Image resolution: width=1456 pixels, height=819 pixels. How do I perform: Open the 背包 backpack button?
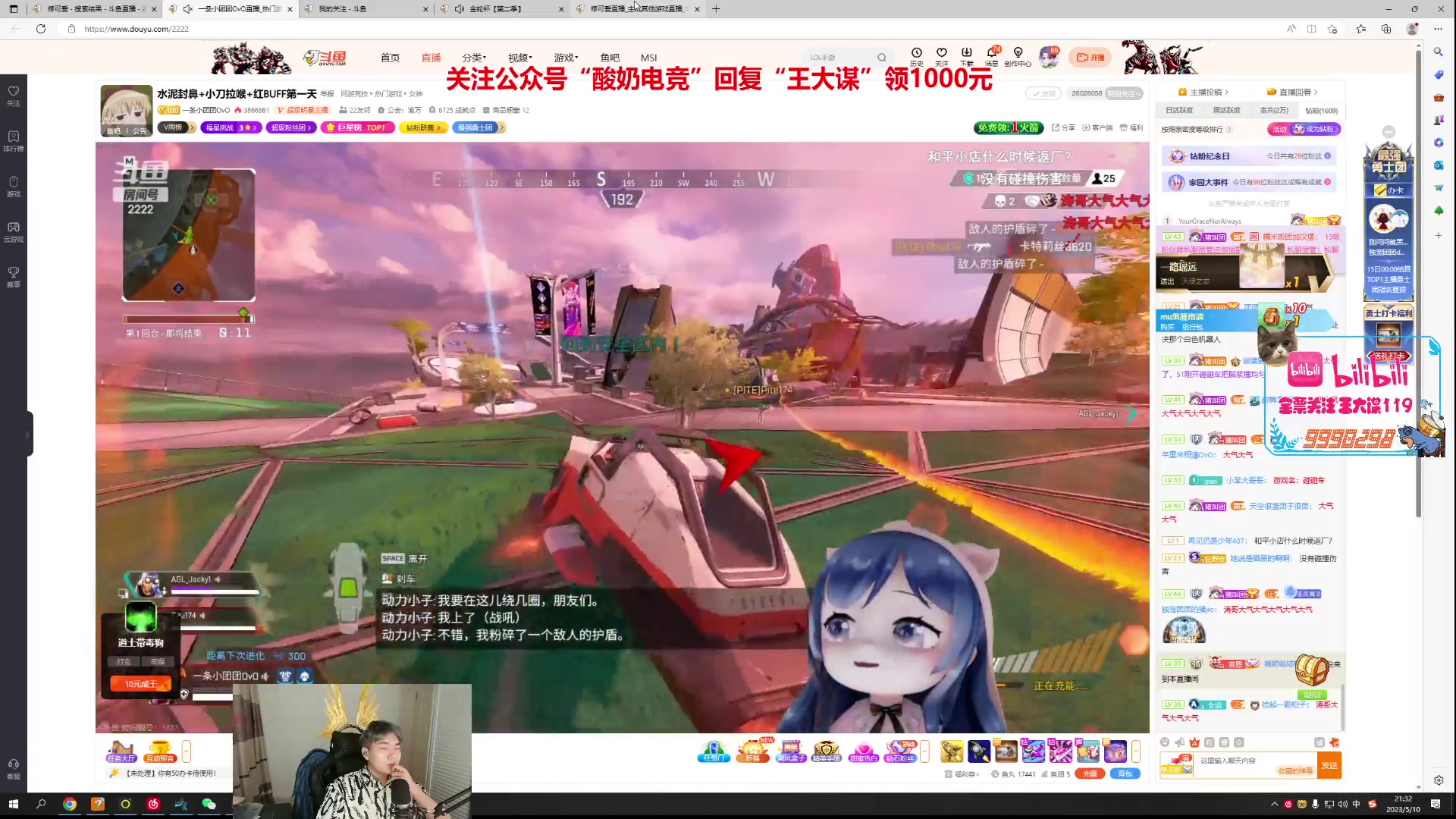[1125, 773]
